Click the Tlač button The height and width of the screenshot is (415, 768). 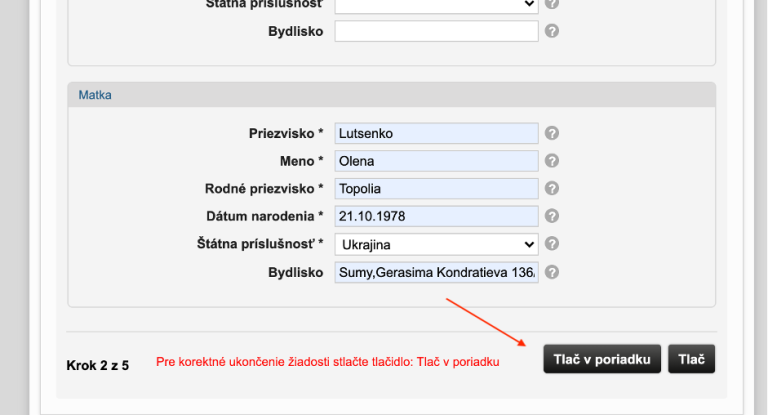tap(691, 359)
